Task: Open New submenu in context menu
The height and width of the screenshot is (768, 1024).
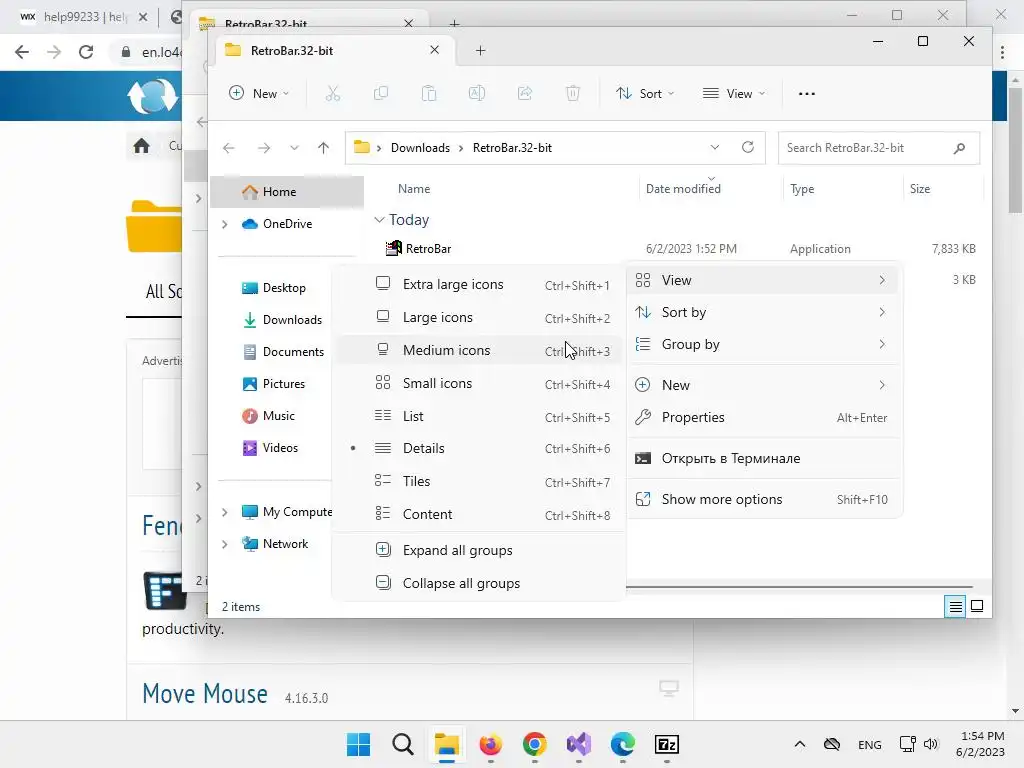Action: (x=764, y=385)
